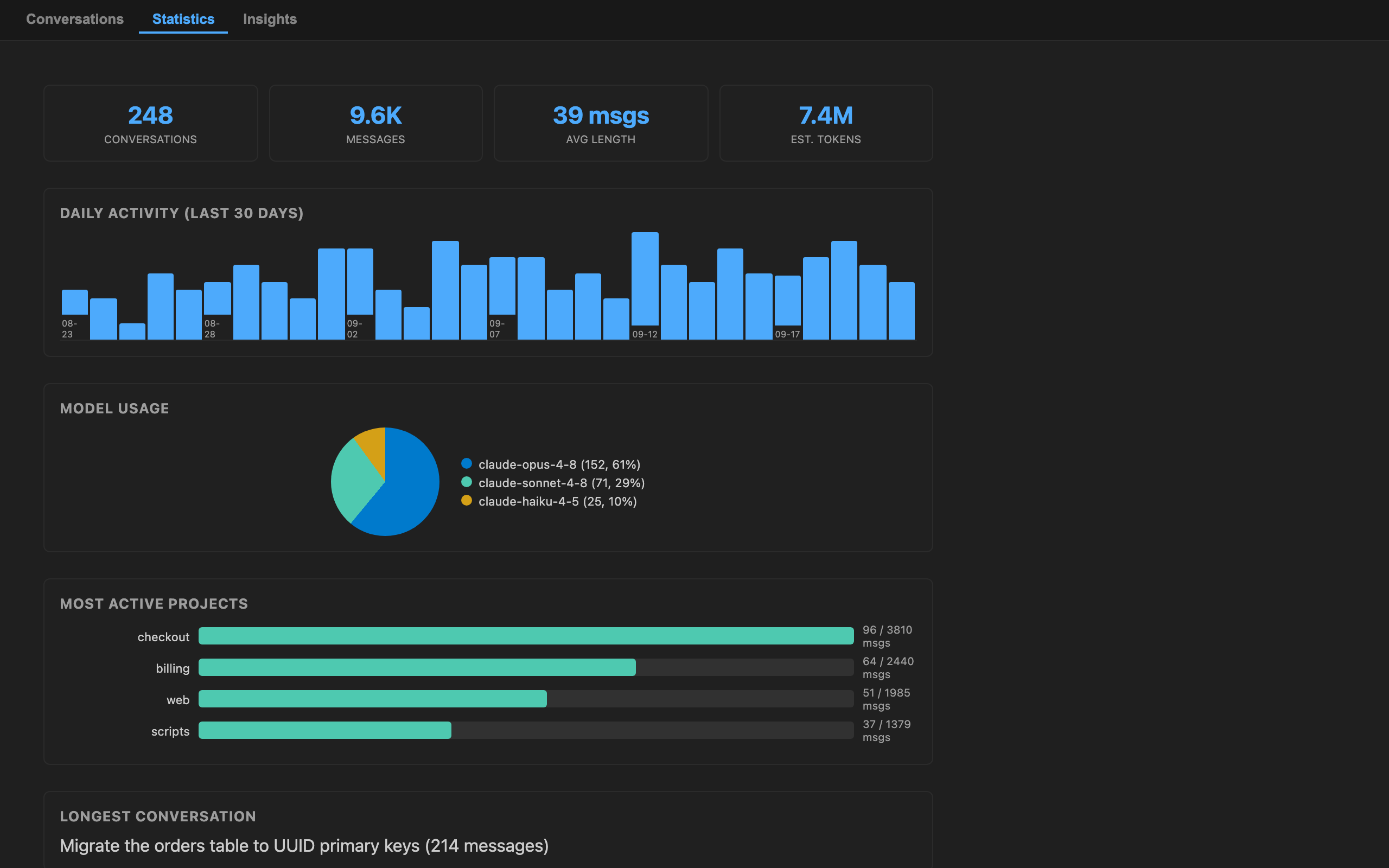This screenshot has height=868, width=1389.
Task: Click the claude-haiku-4-5 yellow legend dot
Action: pyautogui.click(x=467, y=500)
